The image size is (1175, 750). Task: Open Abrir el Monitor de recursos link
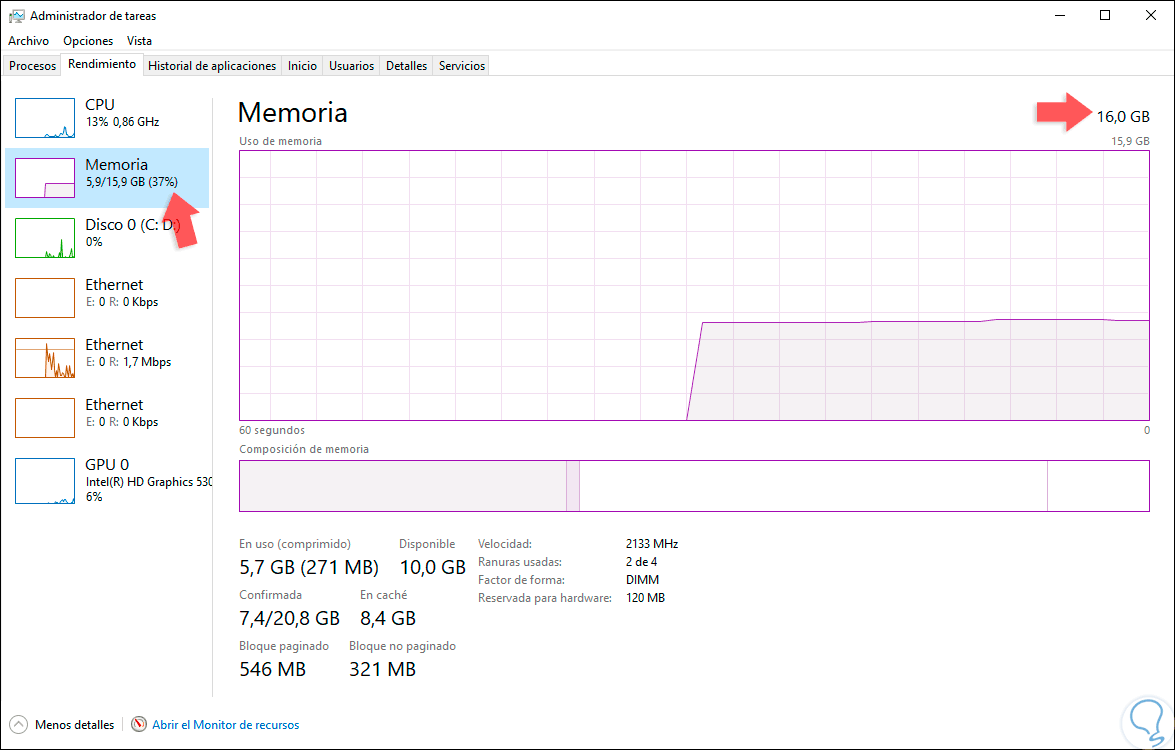tap(226, 725)
